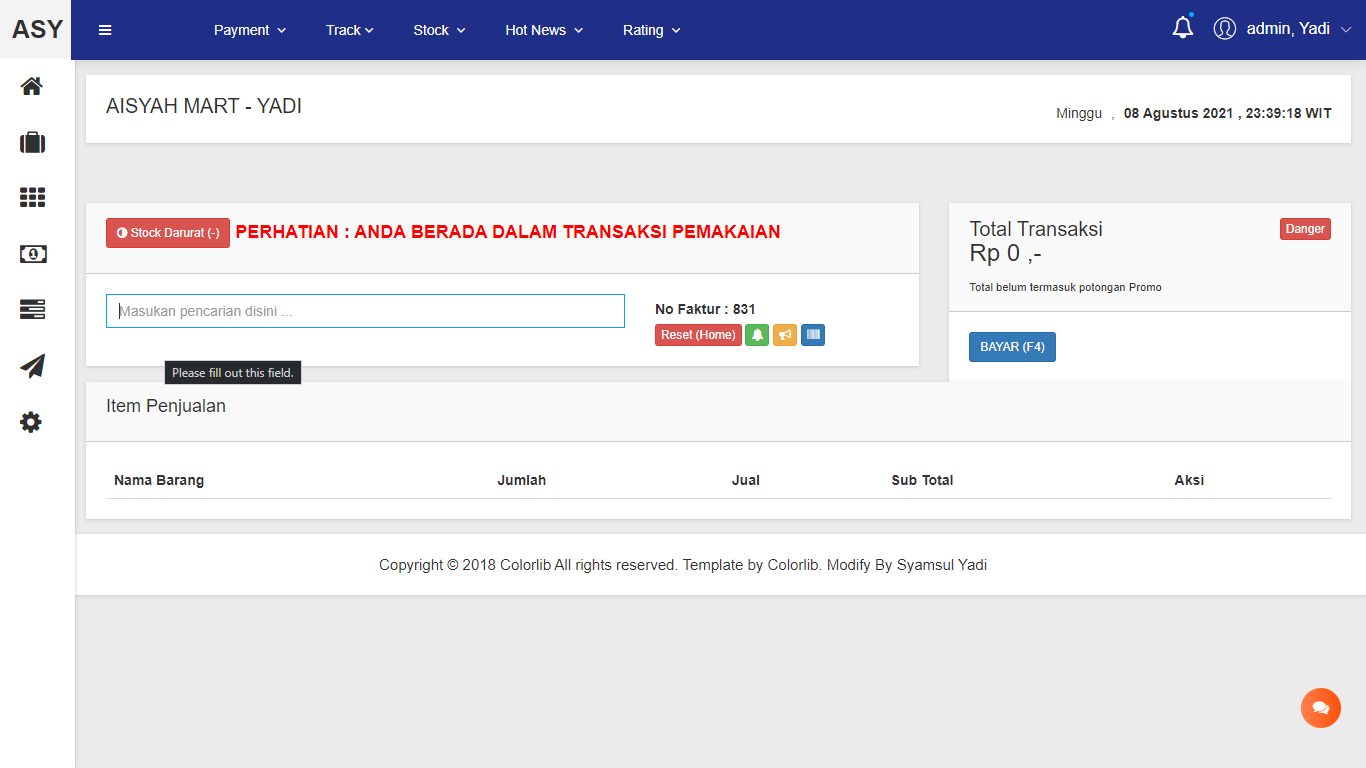Click the Total Transaksi heading

pyautogui.click(x=1036, y=229)
